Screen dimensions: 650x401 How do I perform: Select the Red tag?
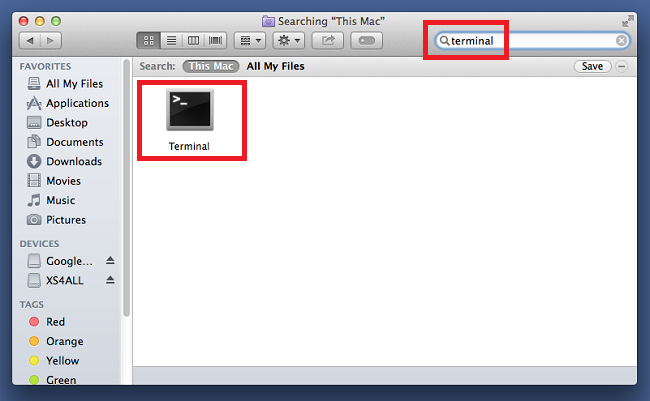coord(55,322)
